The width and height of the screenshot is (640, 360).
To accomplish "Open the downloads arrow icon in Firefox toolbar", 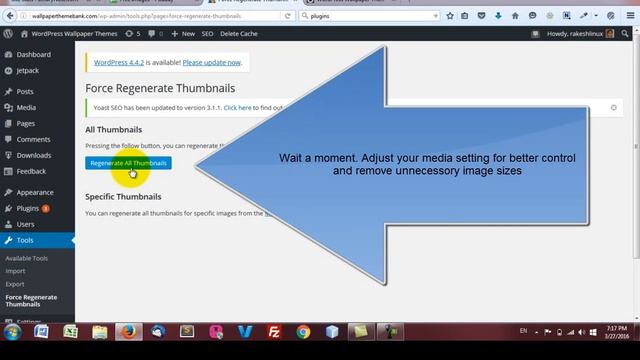I will 498,16.
